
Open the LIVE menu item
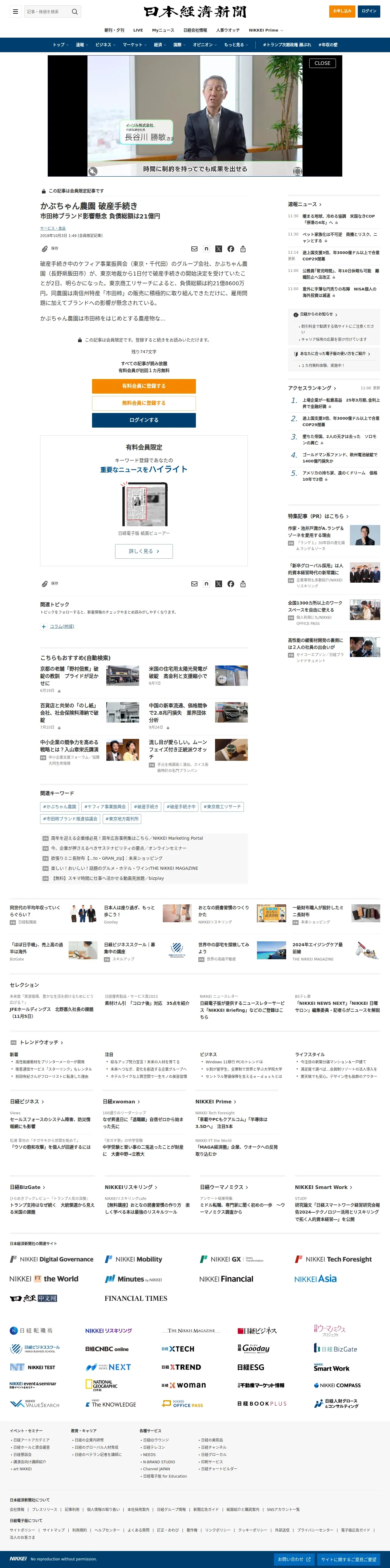pos(138,30)
